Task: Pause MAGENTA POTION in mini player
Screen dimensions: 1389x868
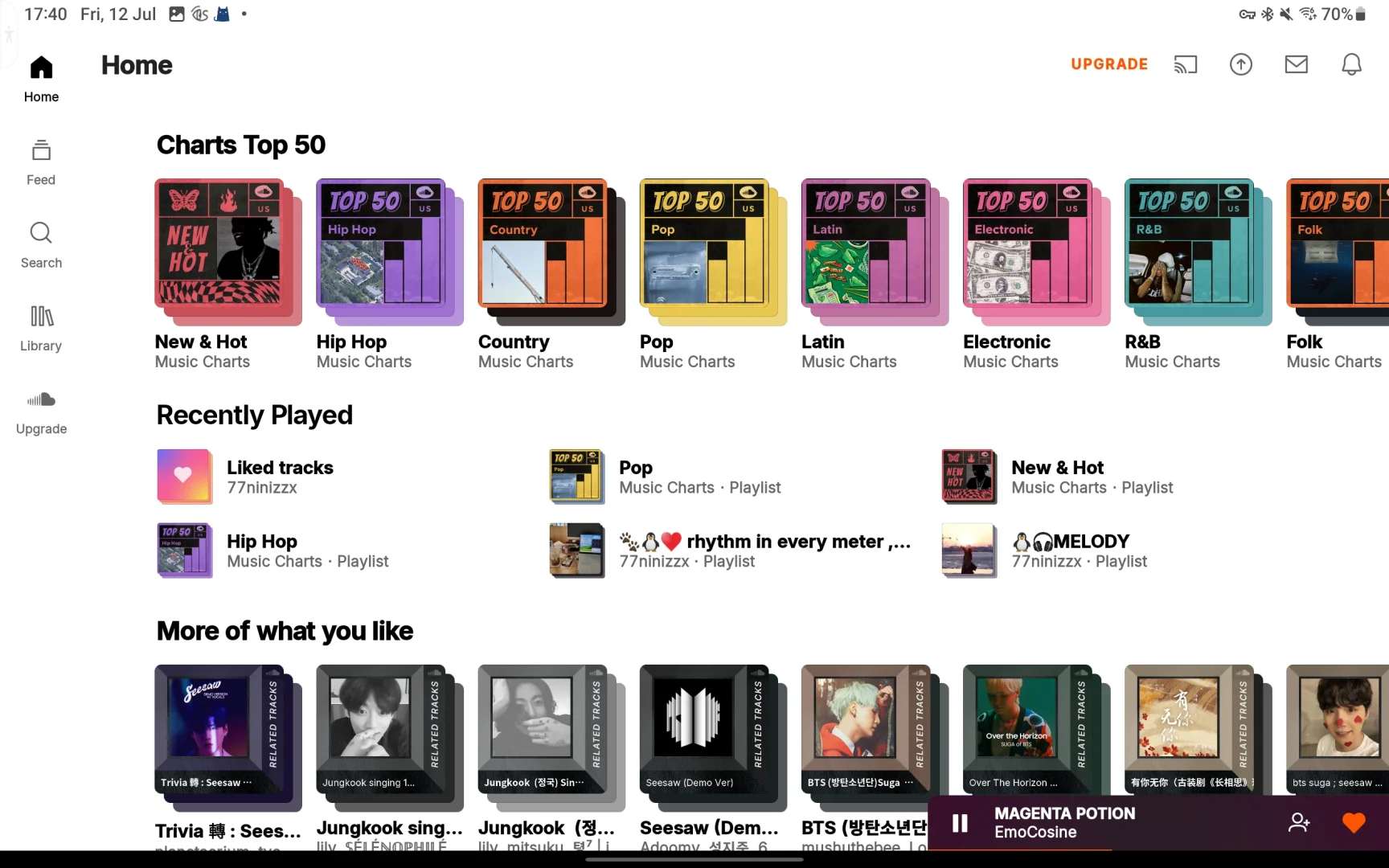Action: pyautogui.click(x=960, y=823)
